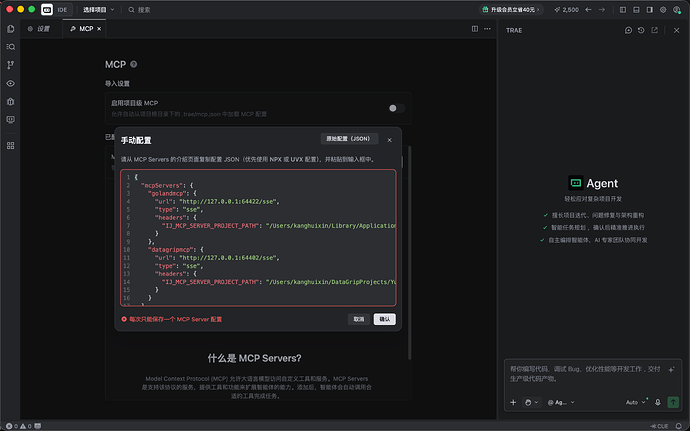Start a new chat in TRAE panel
The image size is (690, 431).
pos(628,30)
